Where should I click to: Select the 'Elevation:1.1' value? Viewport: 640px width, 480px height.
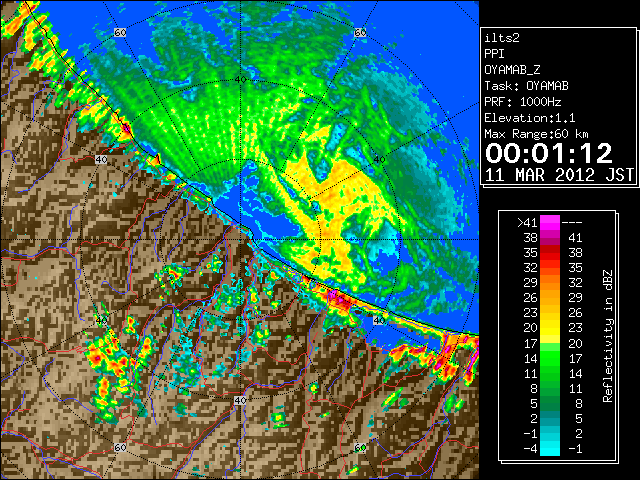(530, 118)
